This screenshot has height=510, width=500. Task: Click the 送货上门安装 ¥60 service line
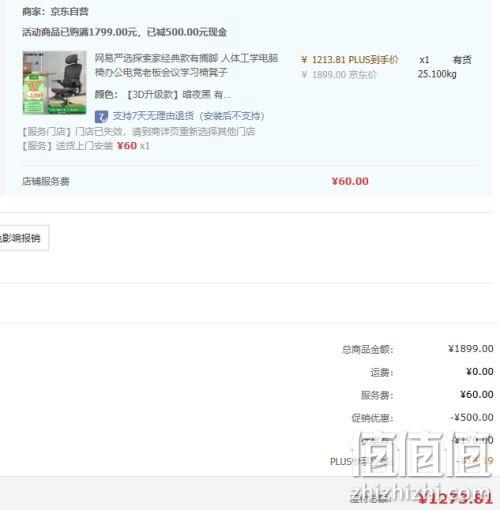(x=86, y=146)
